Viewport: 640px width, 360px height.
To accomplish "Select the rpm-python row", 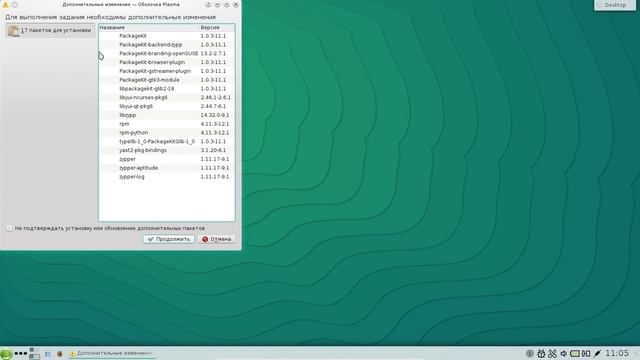I will (167, 133).
